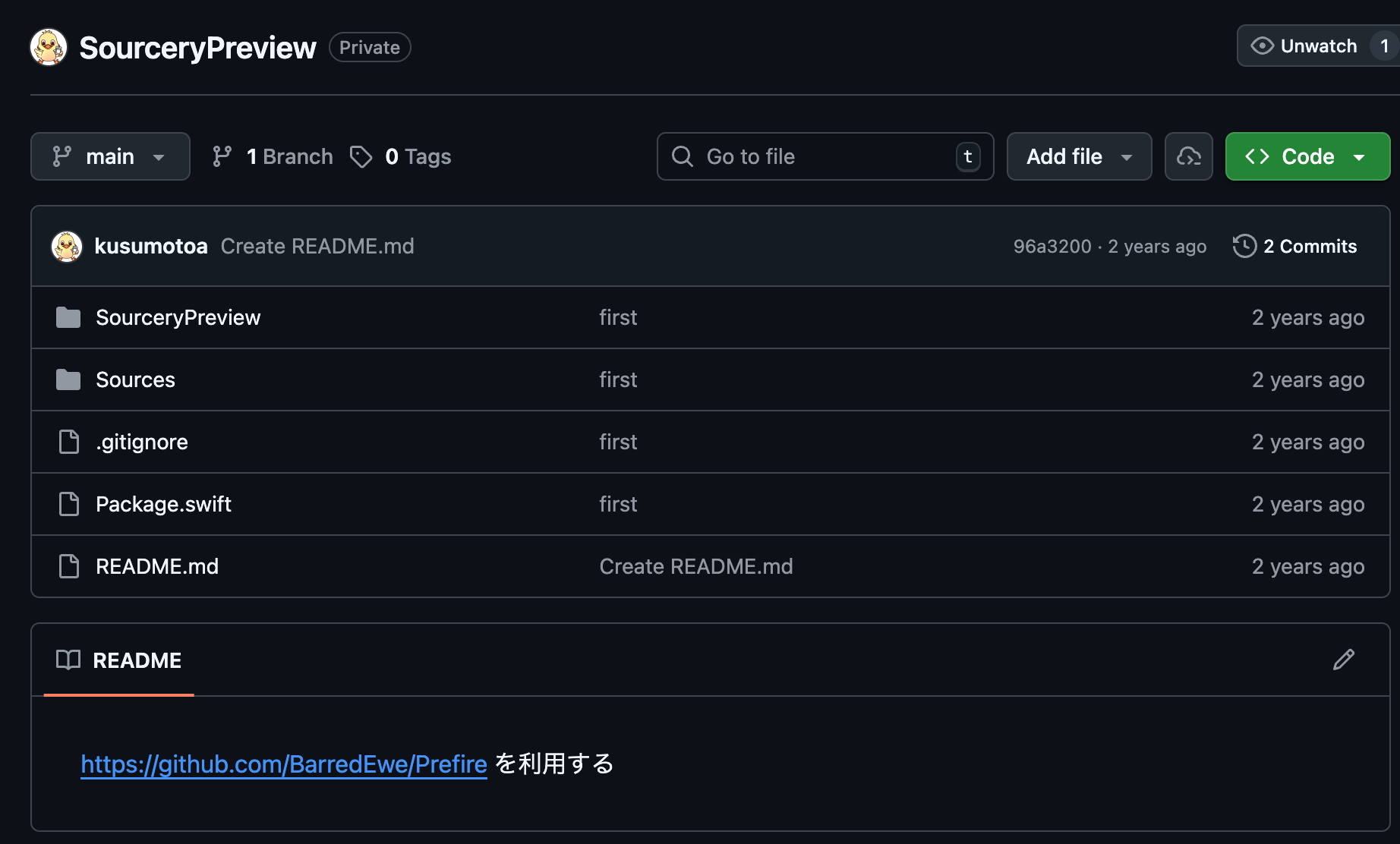Click the Code angle brackets icon

pos(1257,156)
